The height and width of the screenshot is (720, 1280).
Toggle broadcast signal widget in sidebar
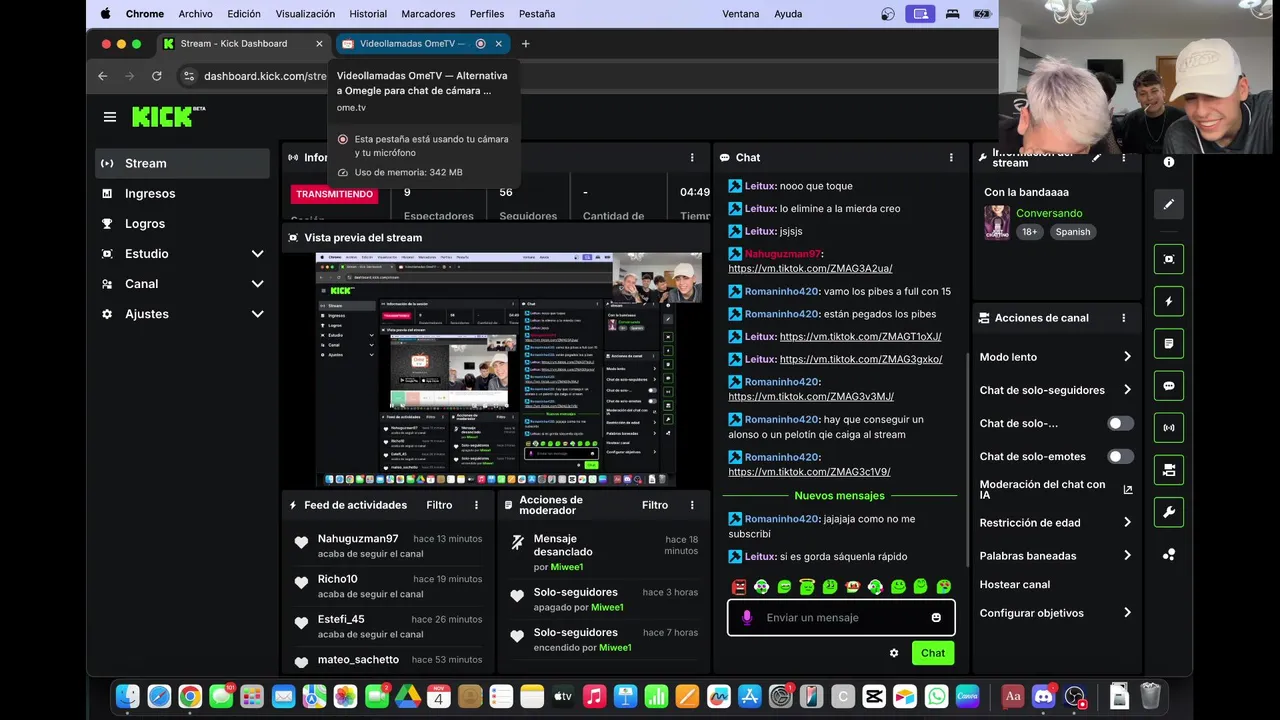(1169, 428)
